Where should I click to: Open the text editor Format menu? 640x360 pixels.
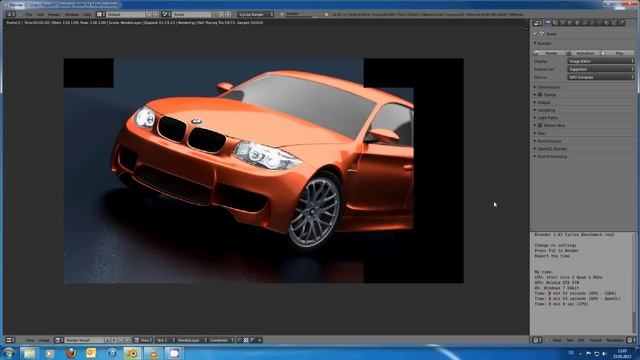click(x=595, y=340)
